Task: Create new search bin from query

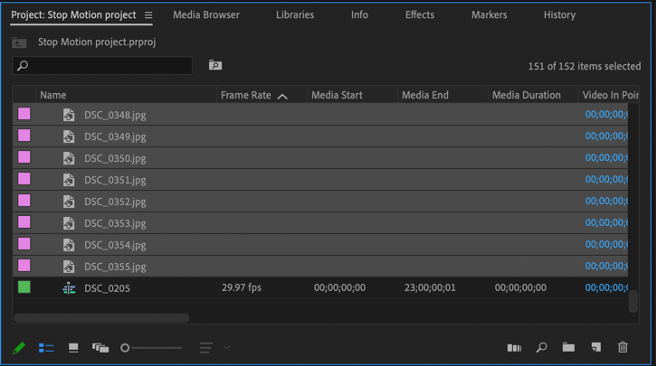Action: pos(215,65)
